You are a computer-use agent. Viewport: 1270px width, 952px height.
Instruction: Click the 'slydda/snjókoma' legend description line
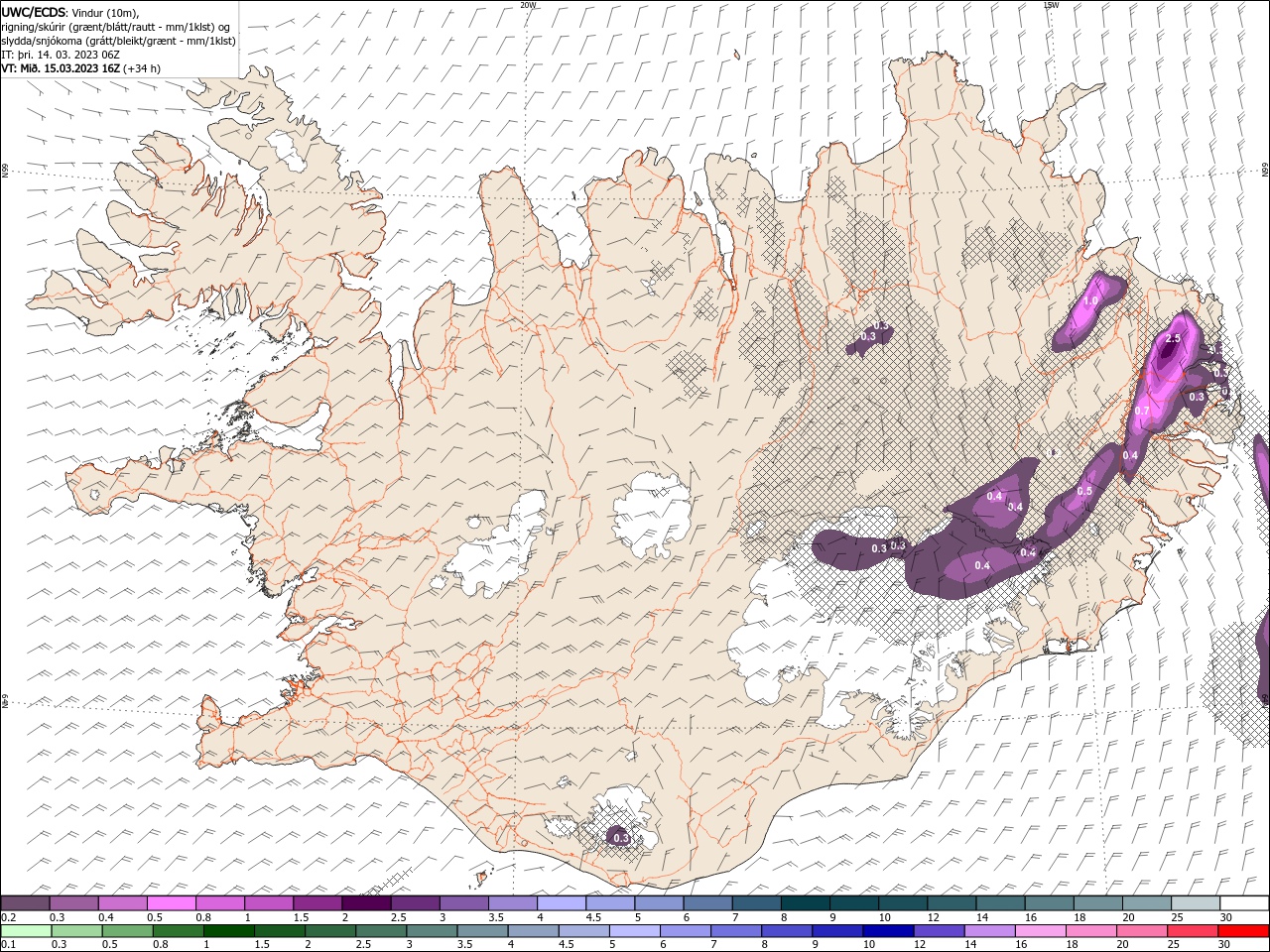(x=119, y=41)
